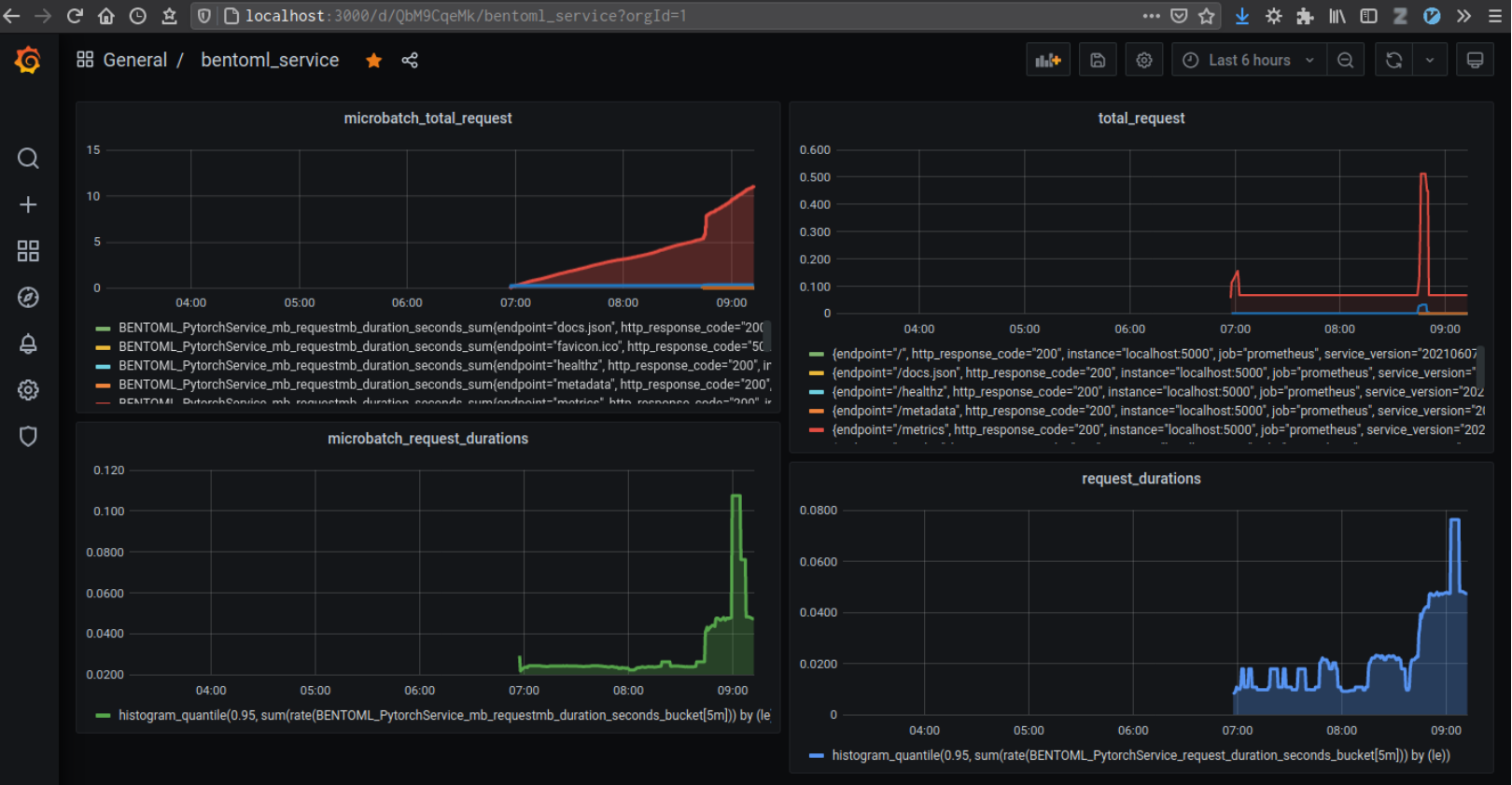The image size is (1512, 785).
Task: Click the bentoml_service dashboard title
Action: [270, 60]
